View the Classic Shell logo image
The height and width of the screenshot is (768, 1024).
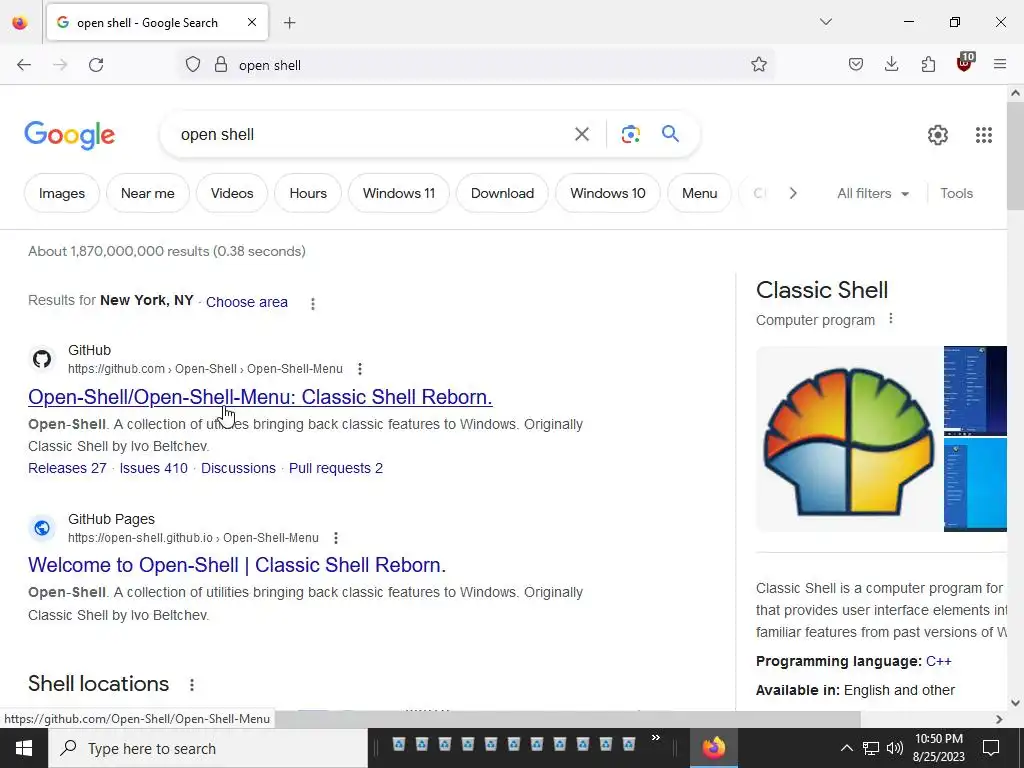[849, 439]
